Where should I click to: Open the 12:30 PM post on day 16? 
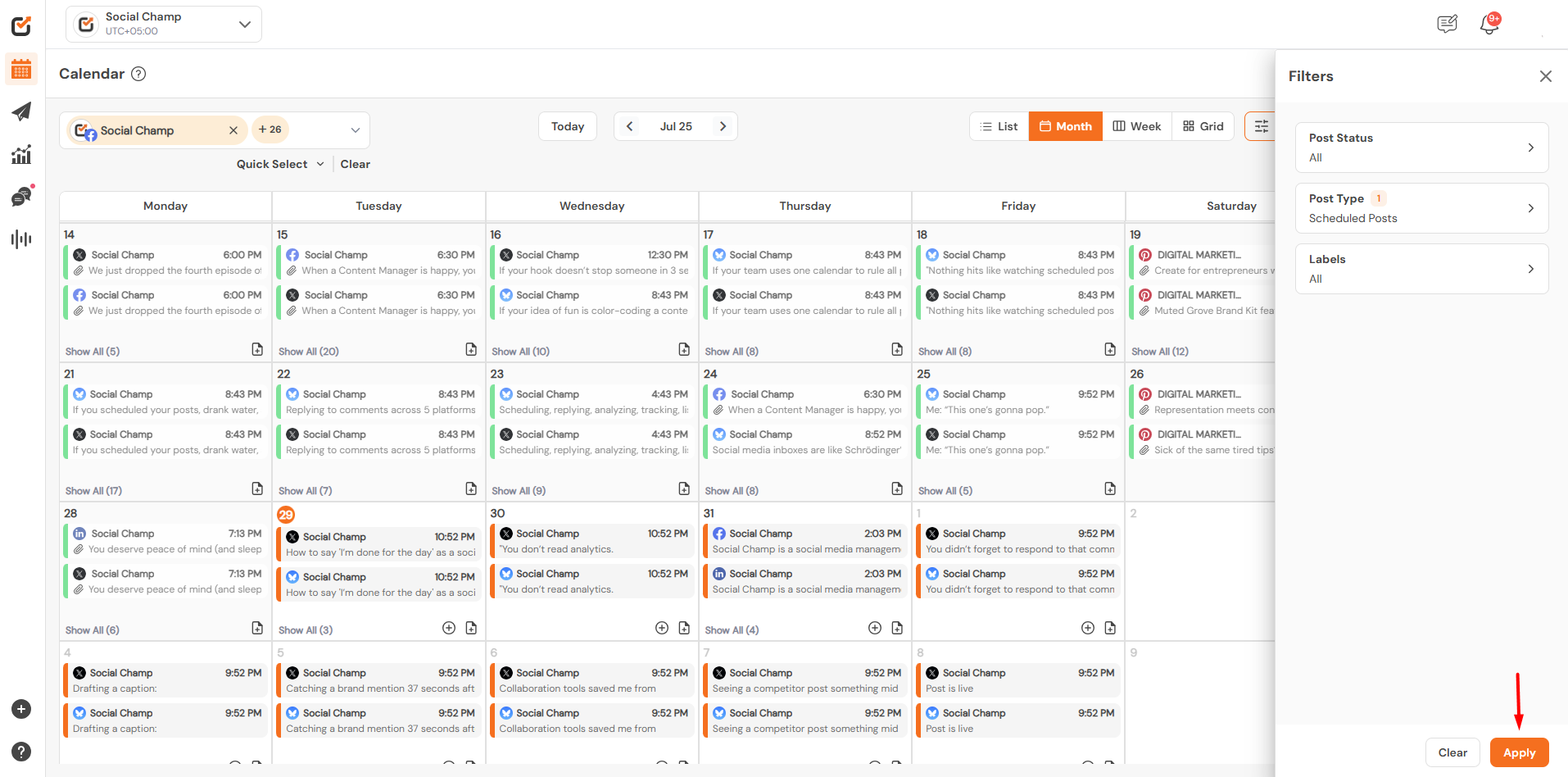[x=594, y=262]
